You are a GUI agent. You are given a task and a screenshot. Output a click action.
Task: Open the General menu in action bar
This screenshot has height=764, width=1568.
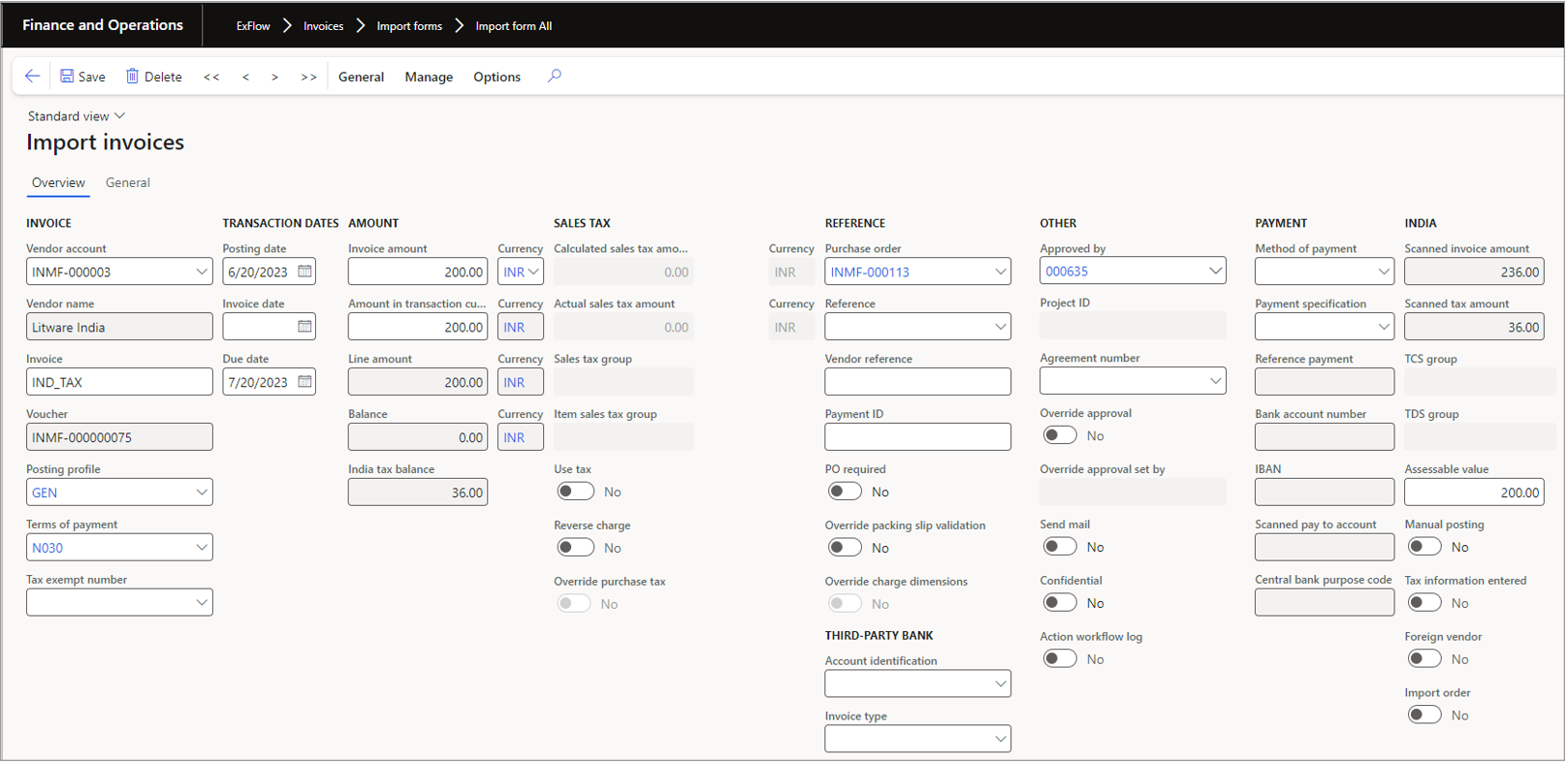pos(361,78)
